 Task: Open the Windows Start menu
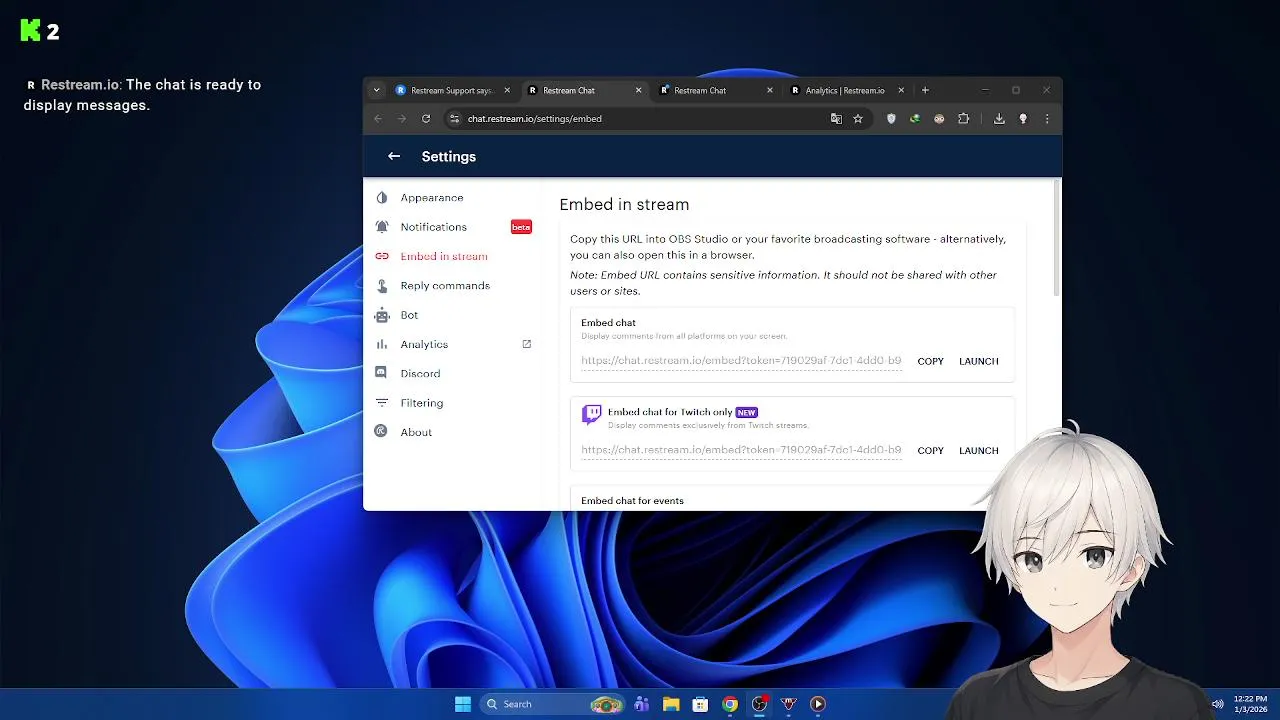[463, 704]
